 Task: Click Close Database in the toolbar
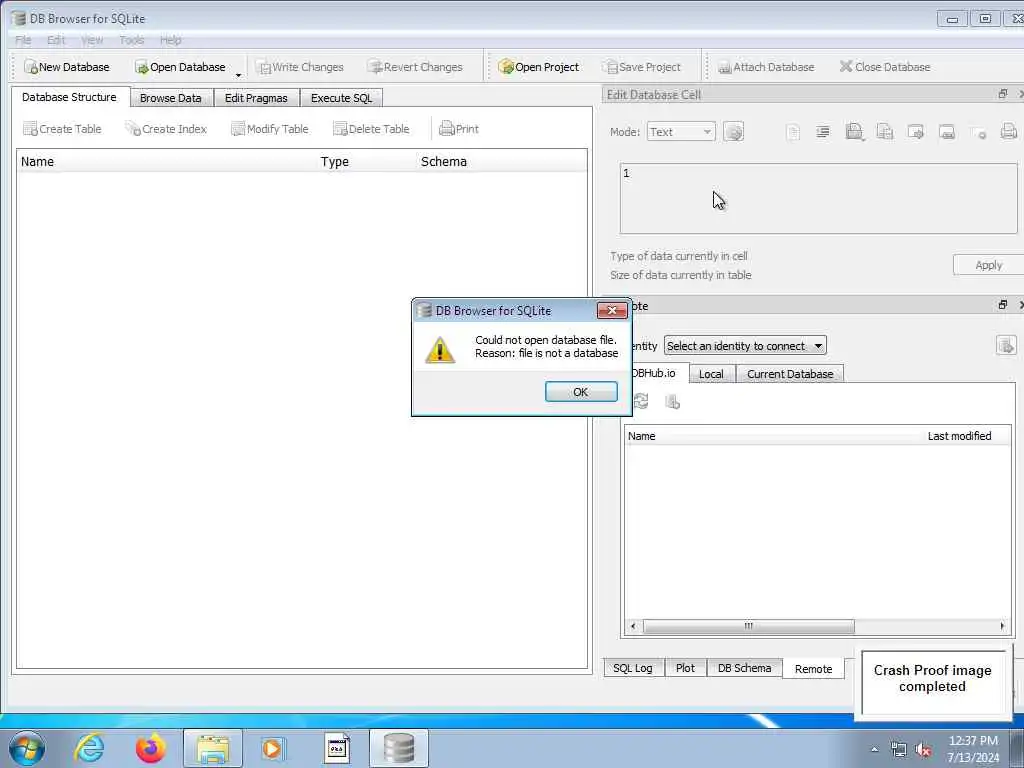click(885, 67)
